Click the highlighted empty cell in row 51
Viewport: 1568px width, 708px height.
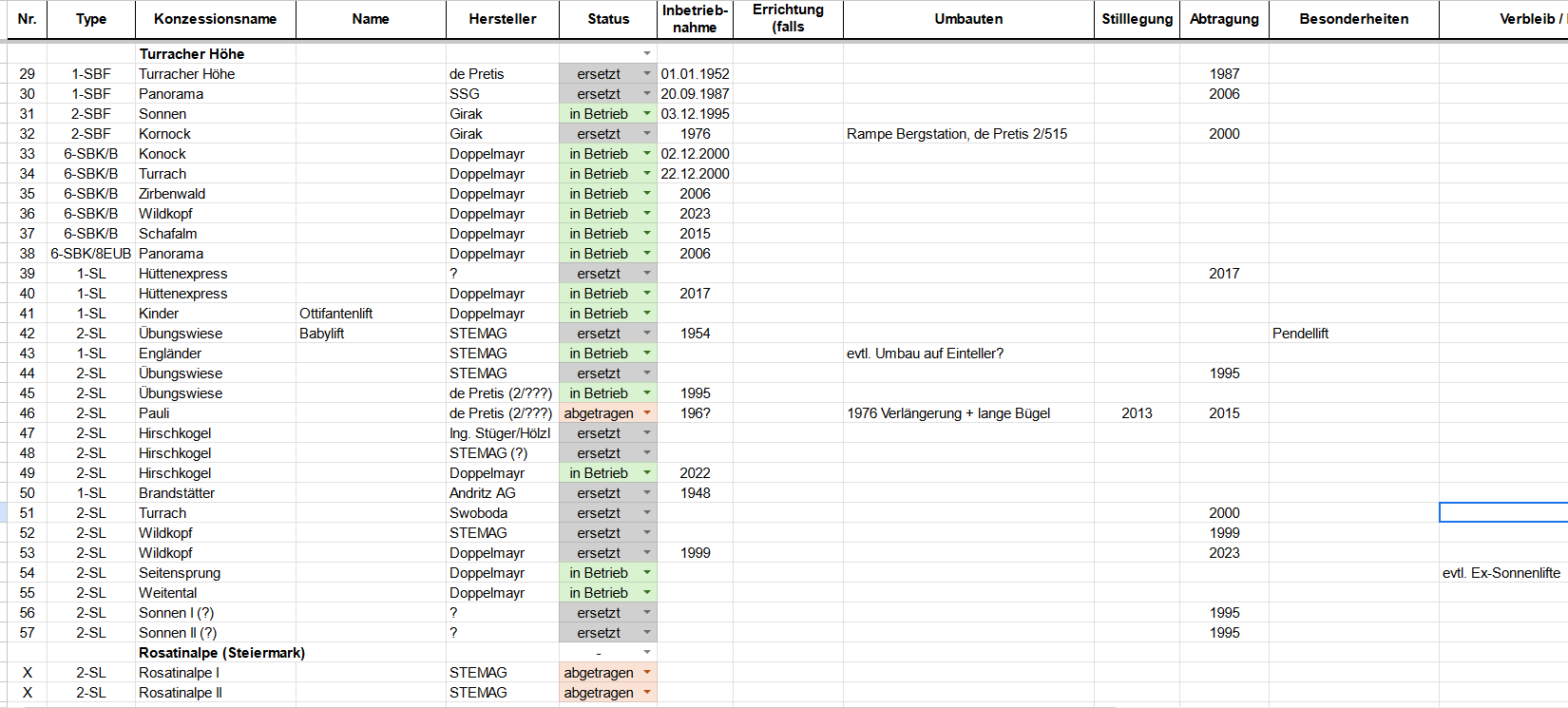pyautogui.click(x=1502, y=513)
